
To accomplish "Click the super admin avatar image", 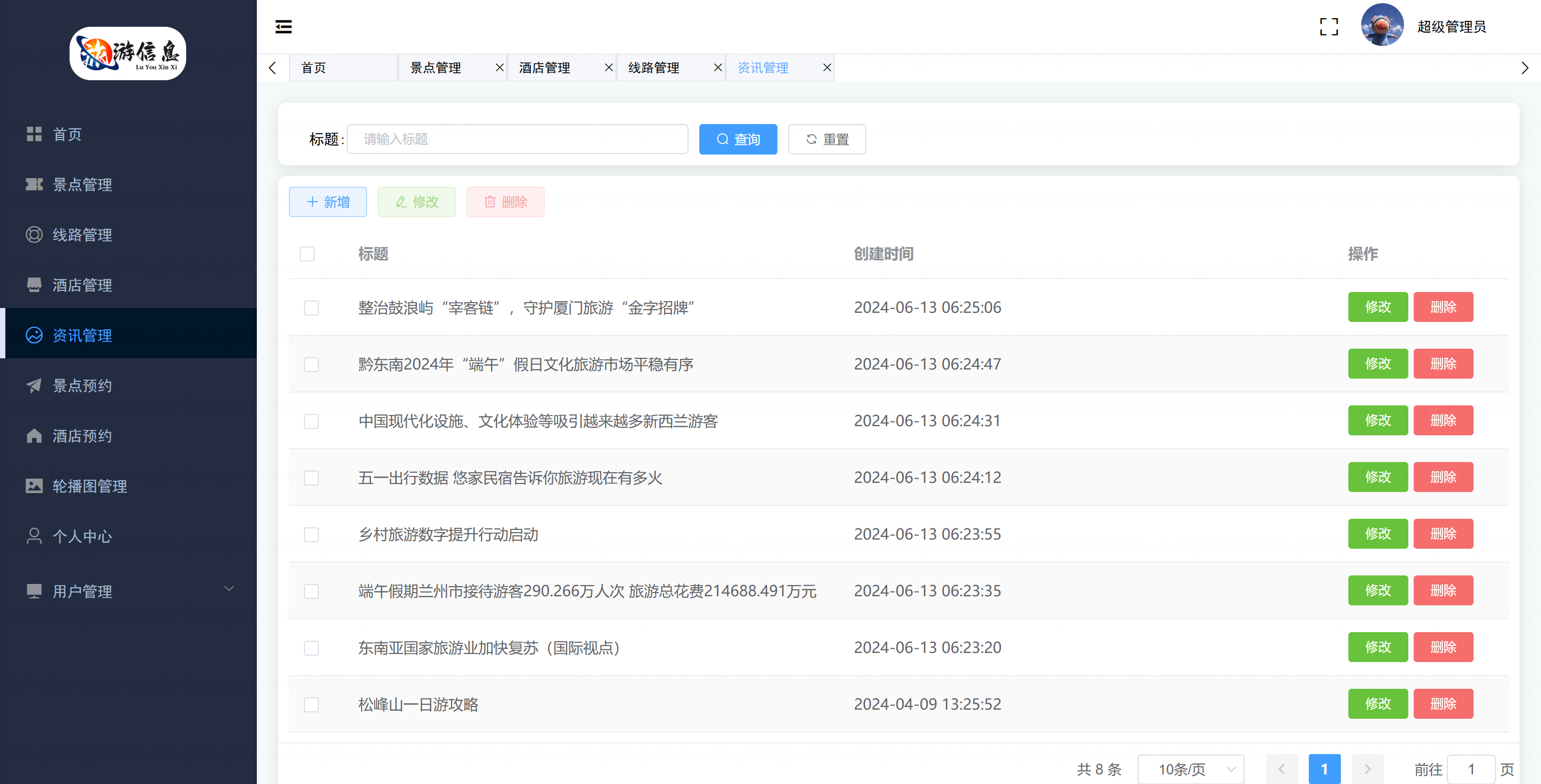I will pos(1382,25).
